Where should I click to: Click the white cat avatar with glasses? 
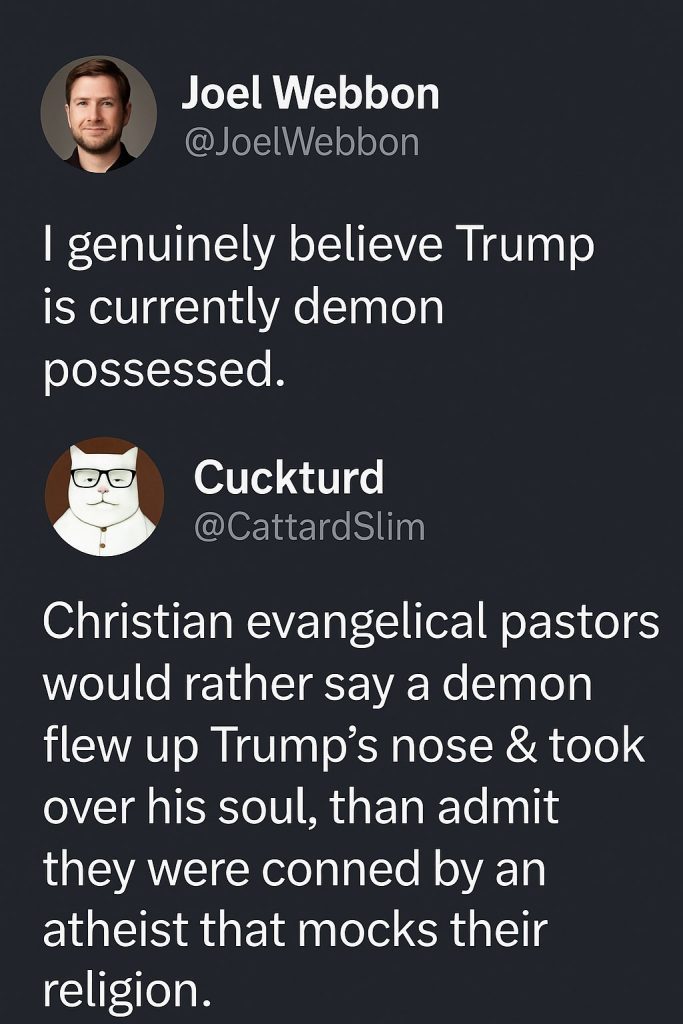click(104, 496)
